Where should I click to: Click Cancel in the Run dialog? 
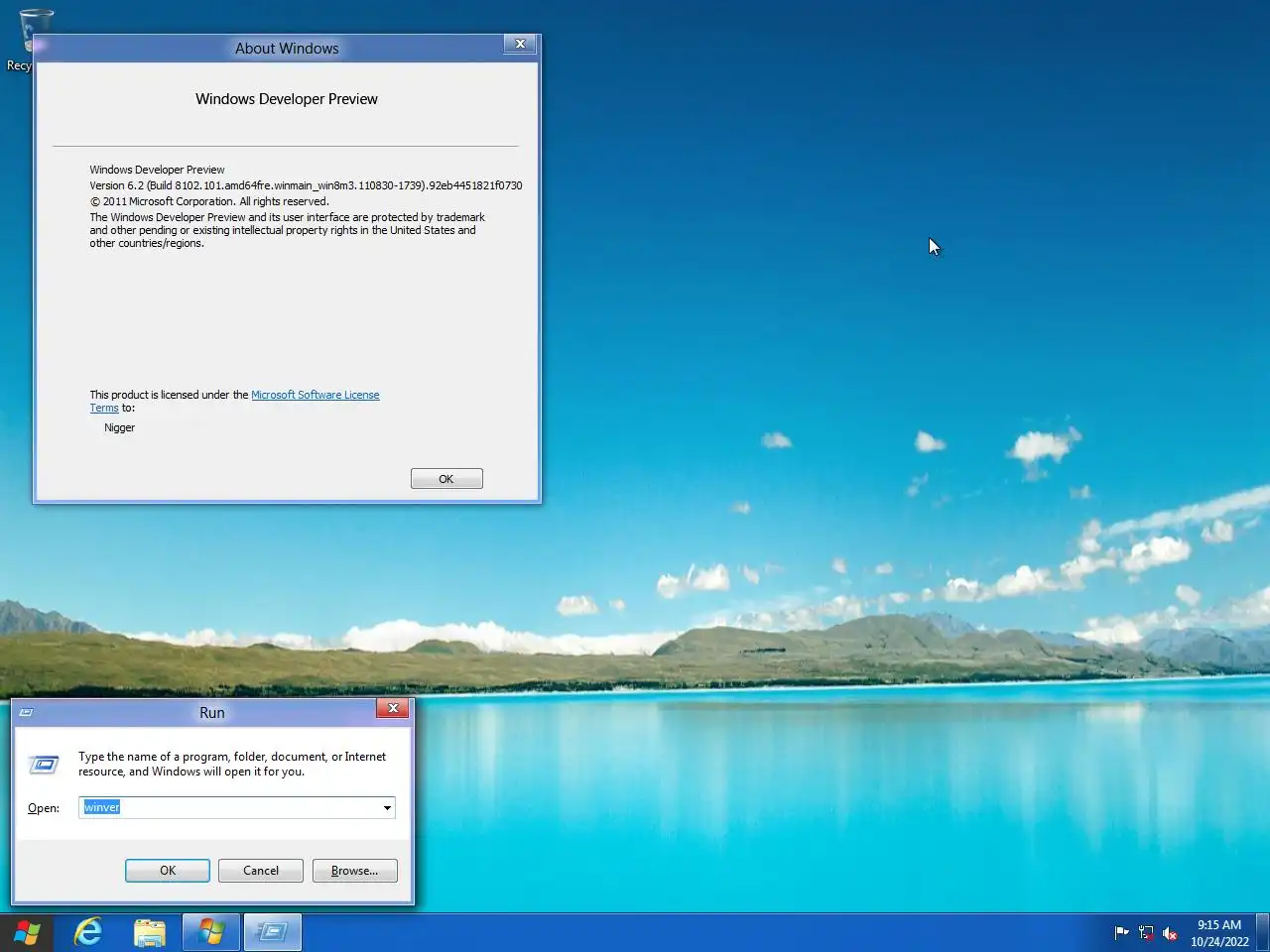coord(261,871)
